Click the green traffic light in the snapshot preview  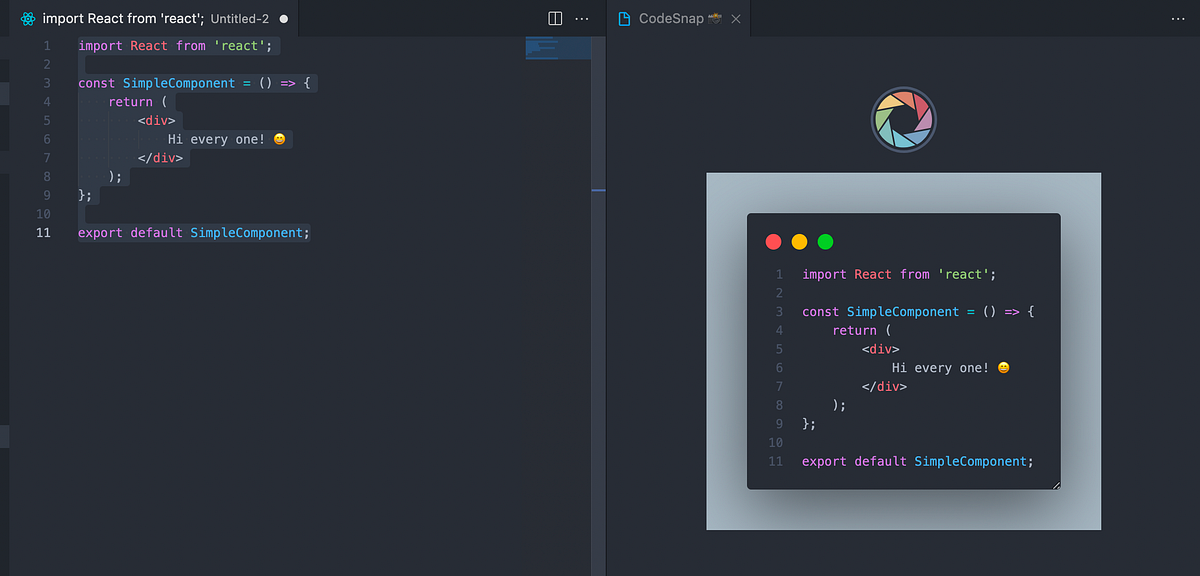pyautogui.click(x=825, y=241)
